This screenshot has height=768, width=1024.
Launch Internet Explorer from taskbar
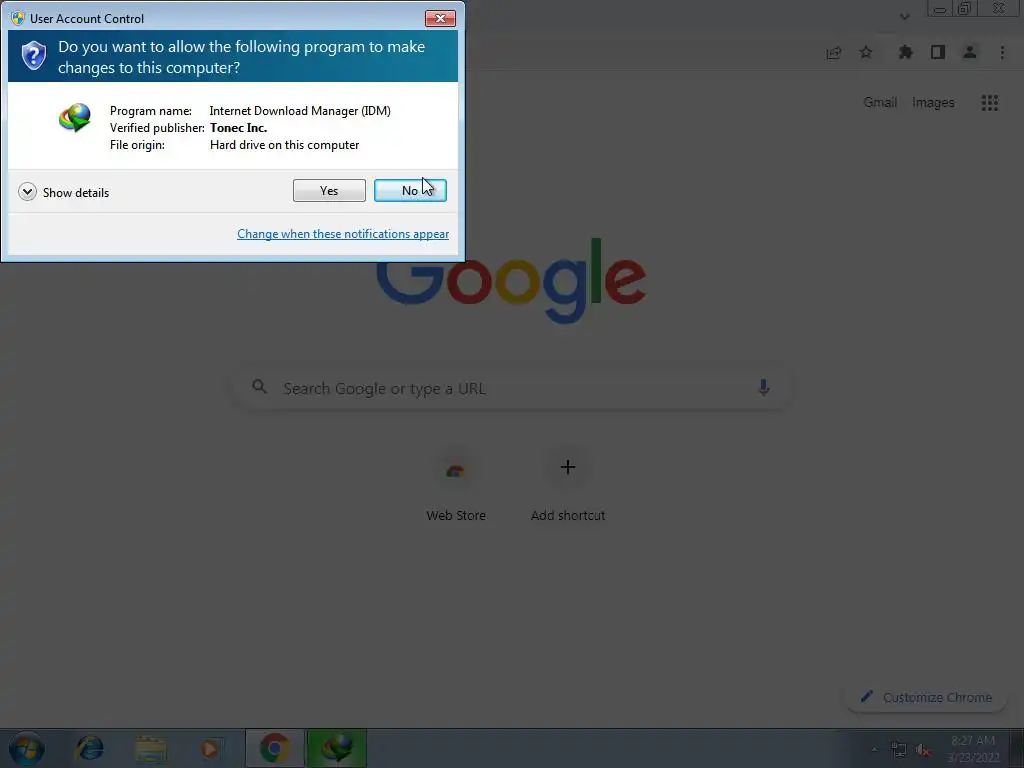[89, 748]
